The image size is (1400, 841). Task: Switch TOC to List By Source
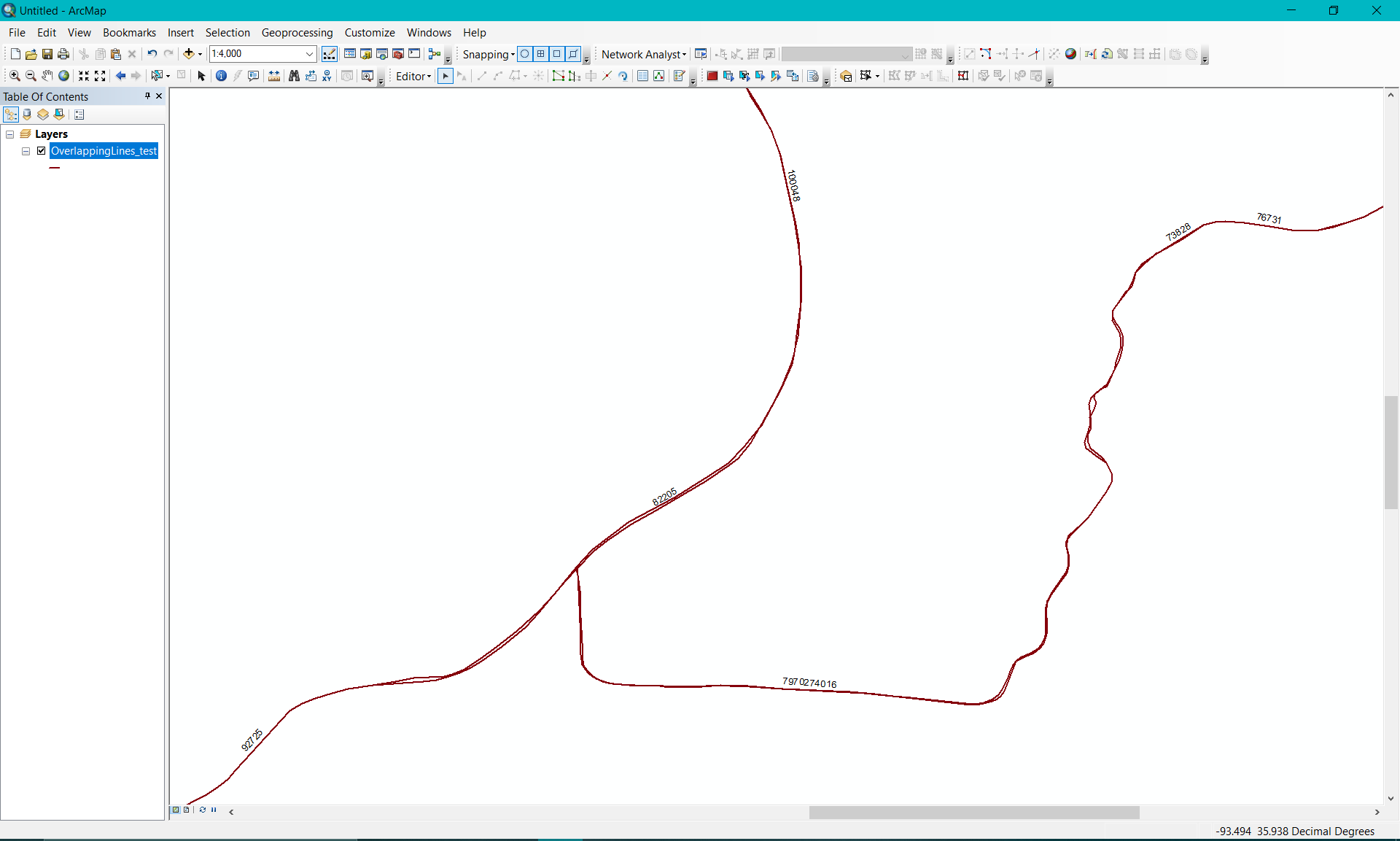click(27, 115)
